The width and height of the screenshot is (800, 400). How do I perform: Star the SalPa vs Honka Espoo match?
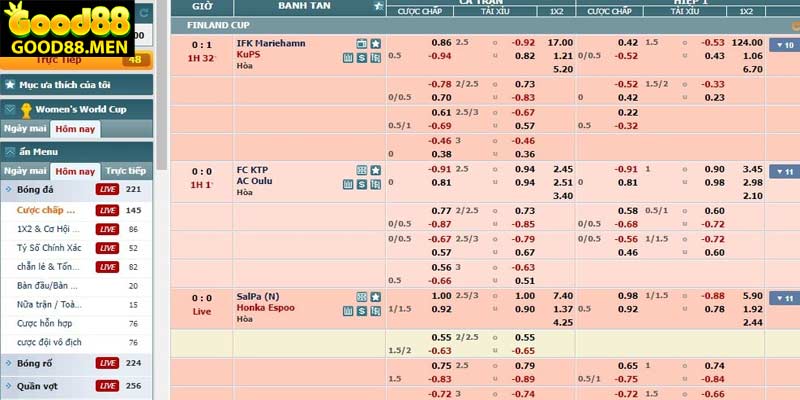pos(376,297)
